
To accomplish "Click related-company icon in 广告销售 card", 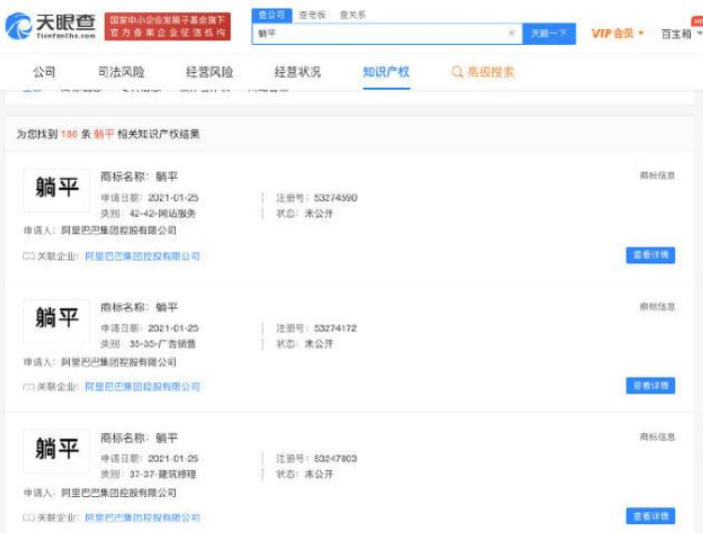I will 29,386.
